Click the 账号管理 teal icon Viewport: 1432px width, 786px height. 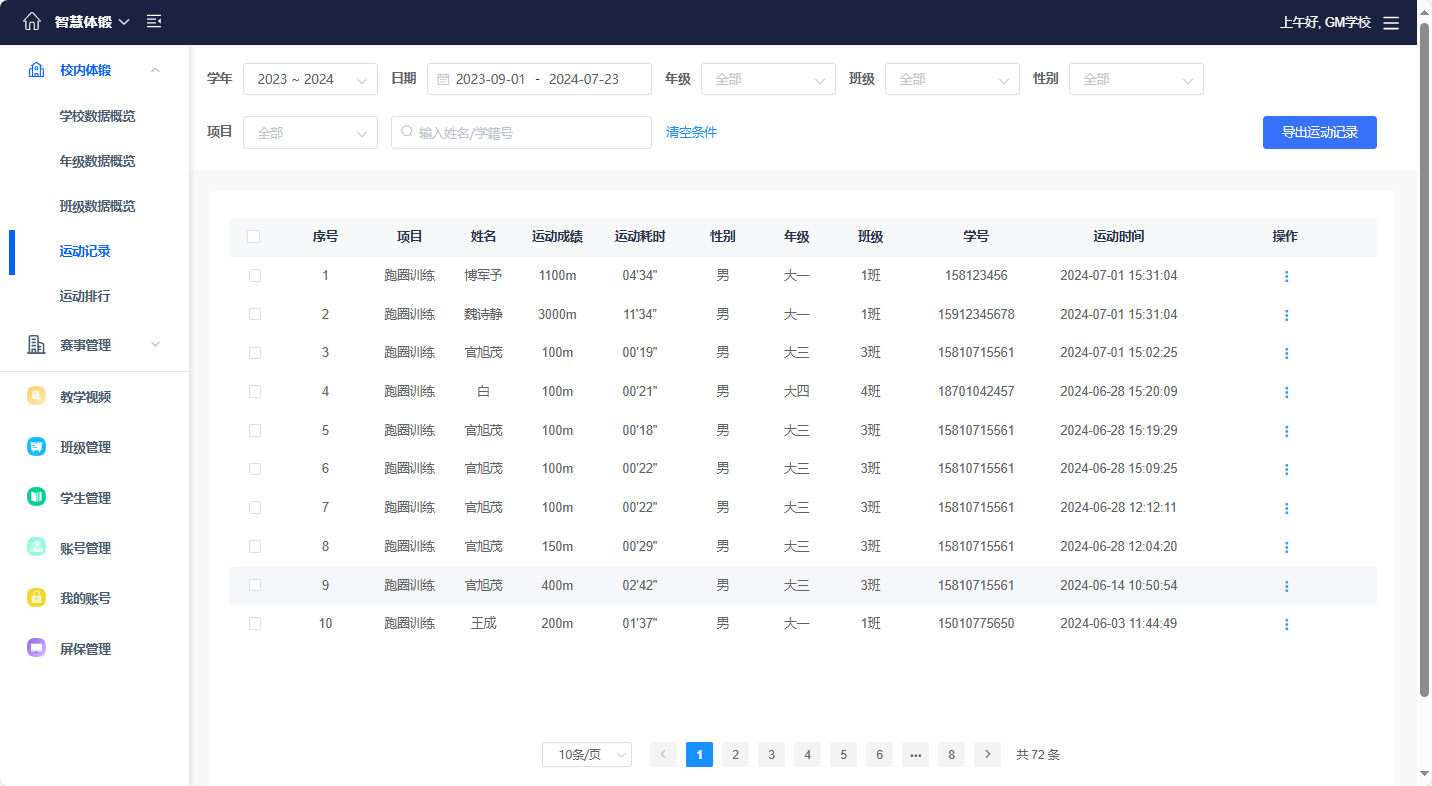pyautogui.click(x=36, y=548)
